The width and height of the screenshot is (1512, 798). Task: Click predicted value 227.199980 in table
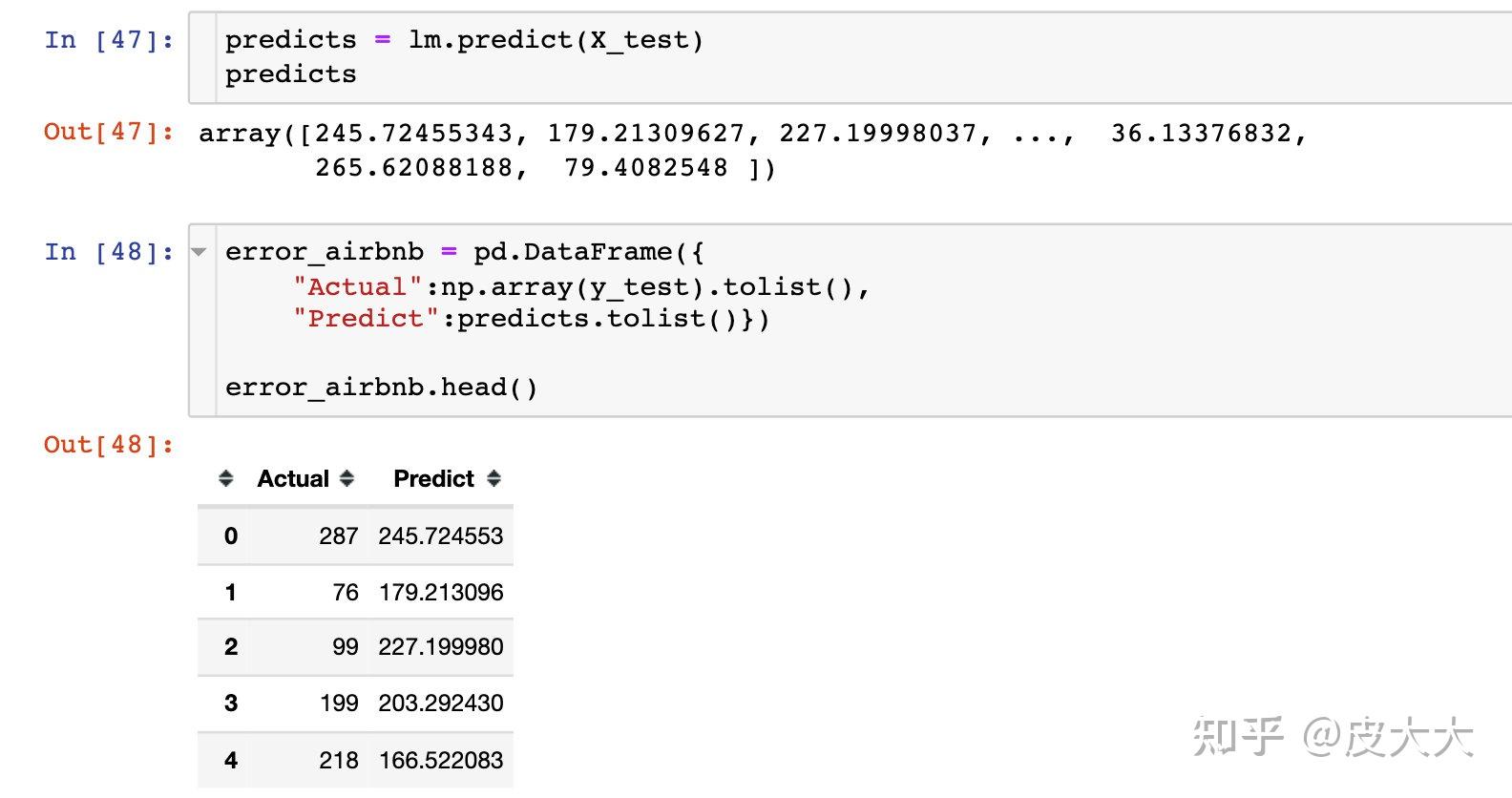pos(440,647)
